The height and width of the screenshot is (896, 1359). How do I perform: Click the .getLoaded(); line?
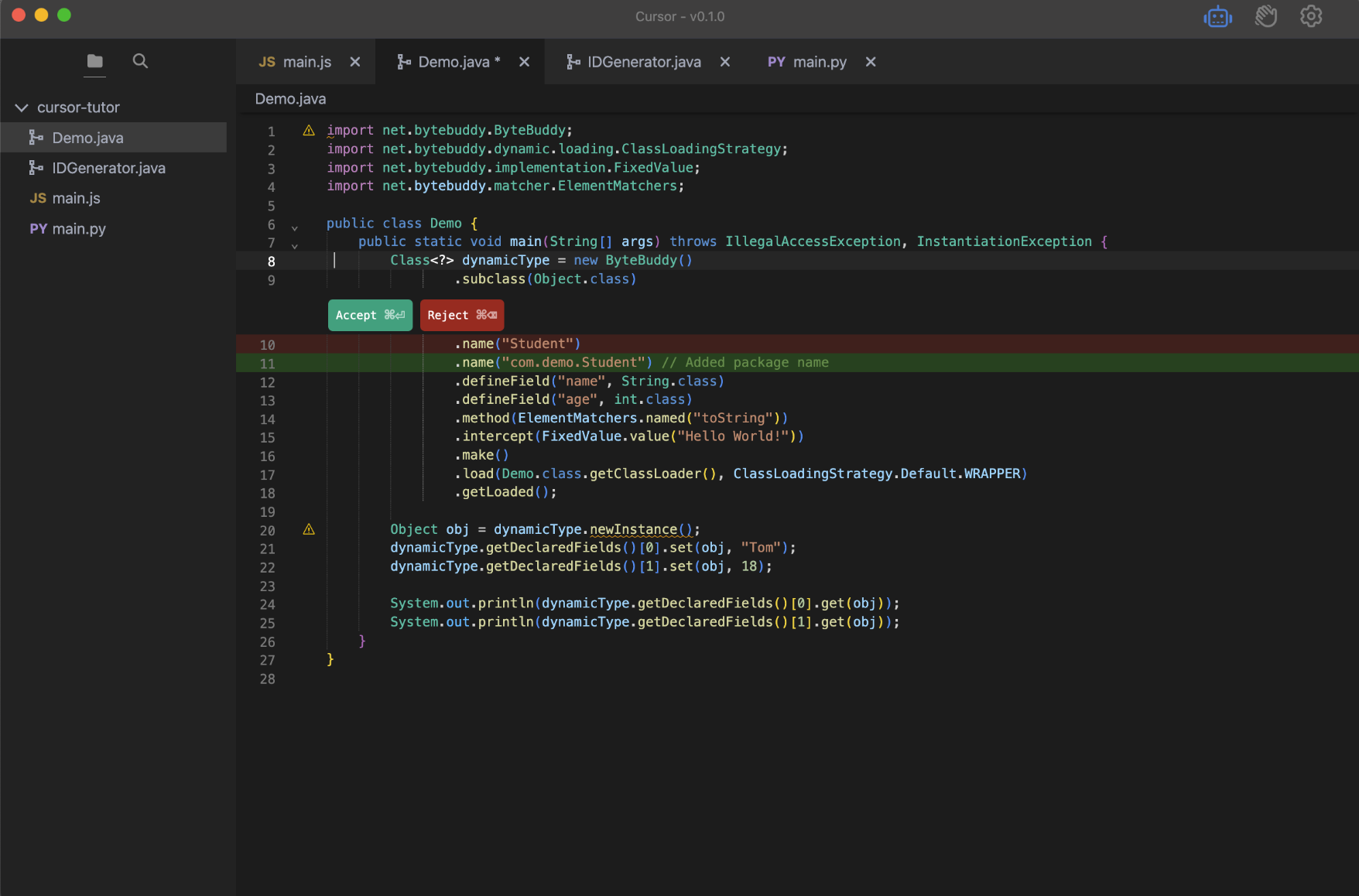coord(505,492)
